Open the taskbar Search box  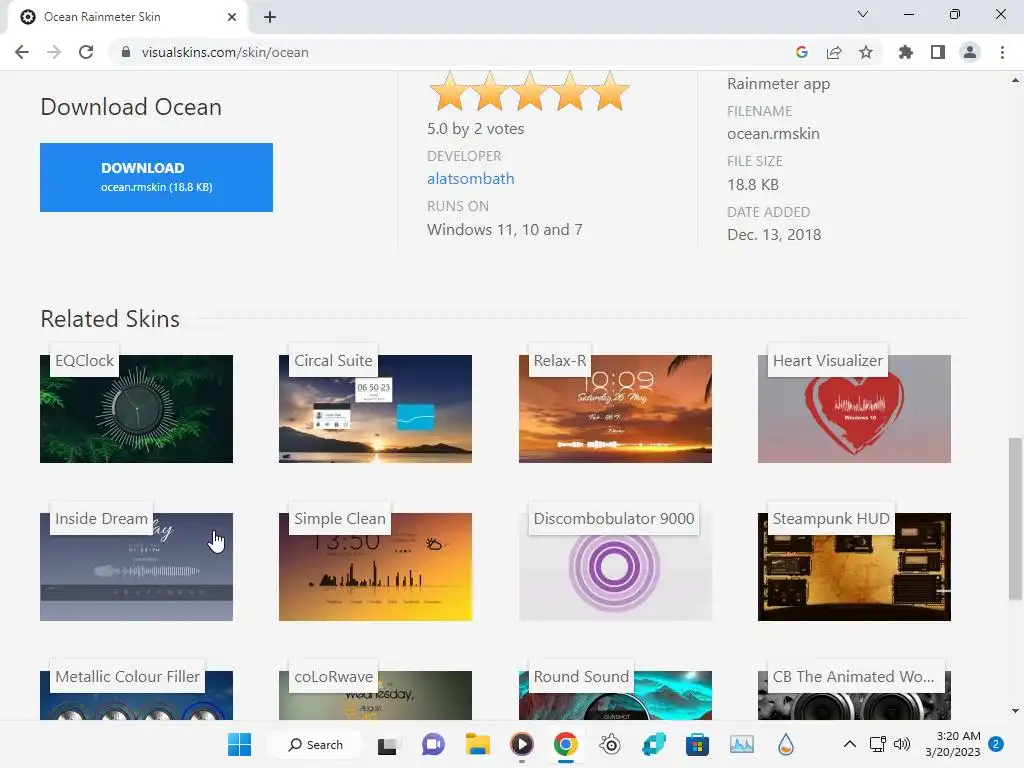(x=315, y=744)
